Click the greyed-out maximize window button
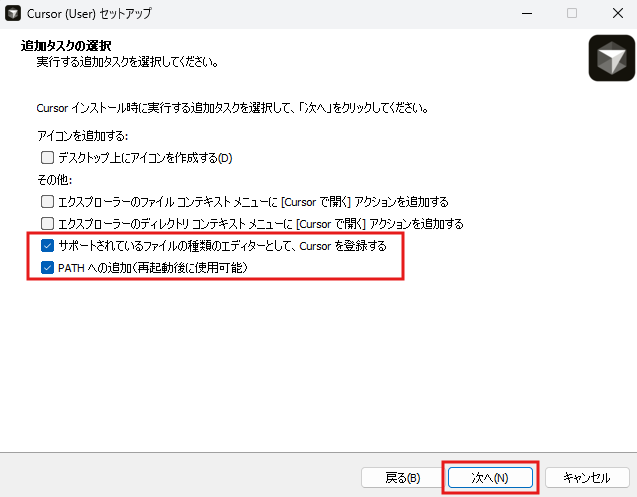The height and width of the screenshot is (497, 637). click(572, 13)
